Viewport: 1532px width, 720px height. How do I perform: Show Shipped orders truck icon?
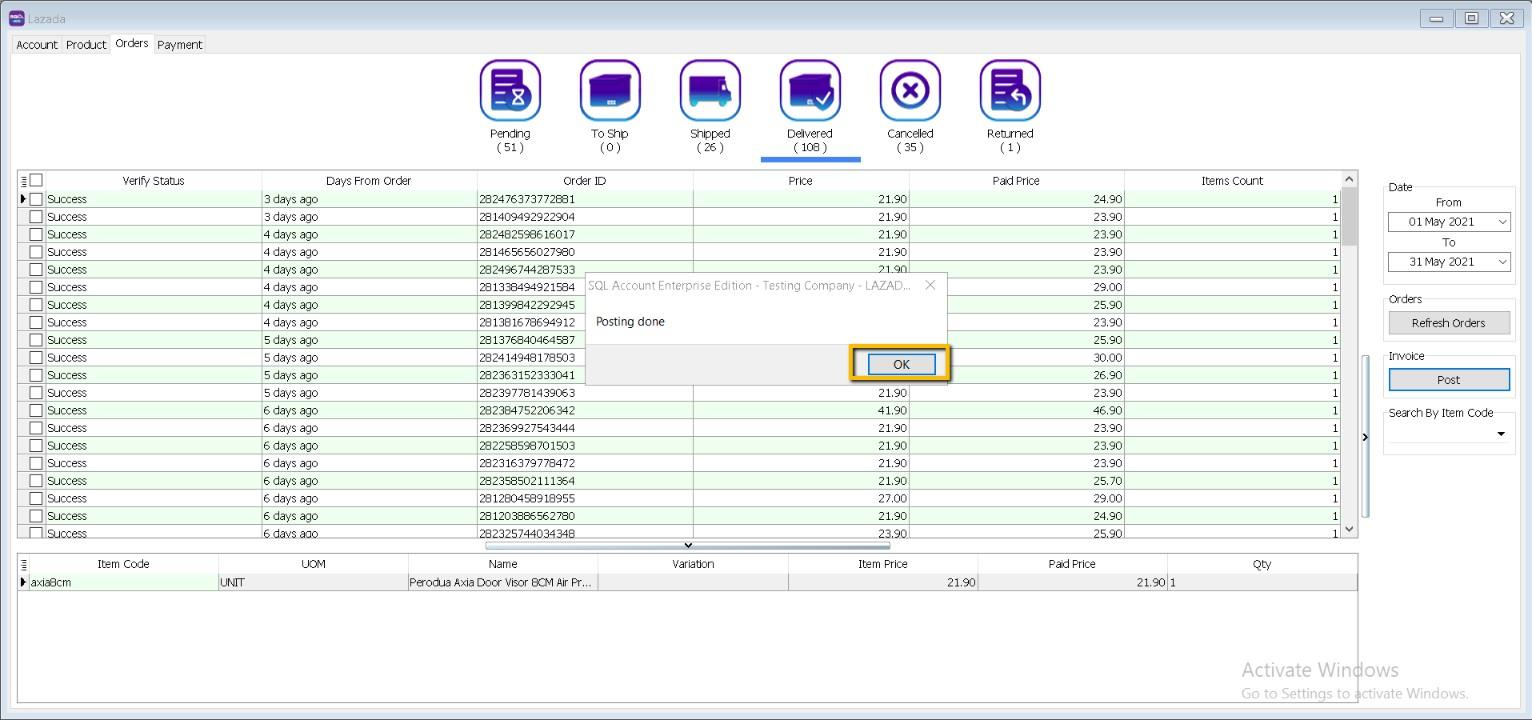point(710,90)
